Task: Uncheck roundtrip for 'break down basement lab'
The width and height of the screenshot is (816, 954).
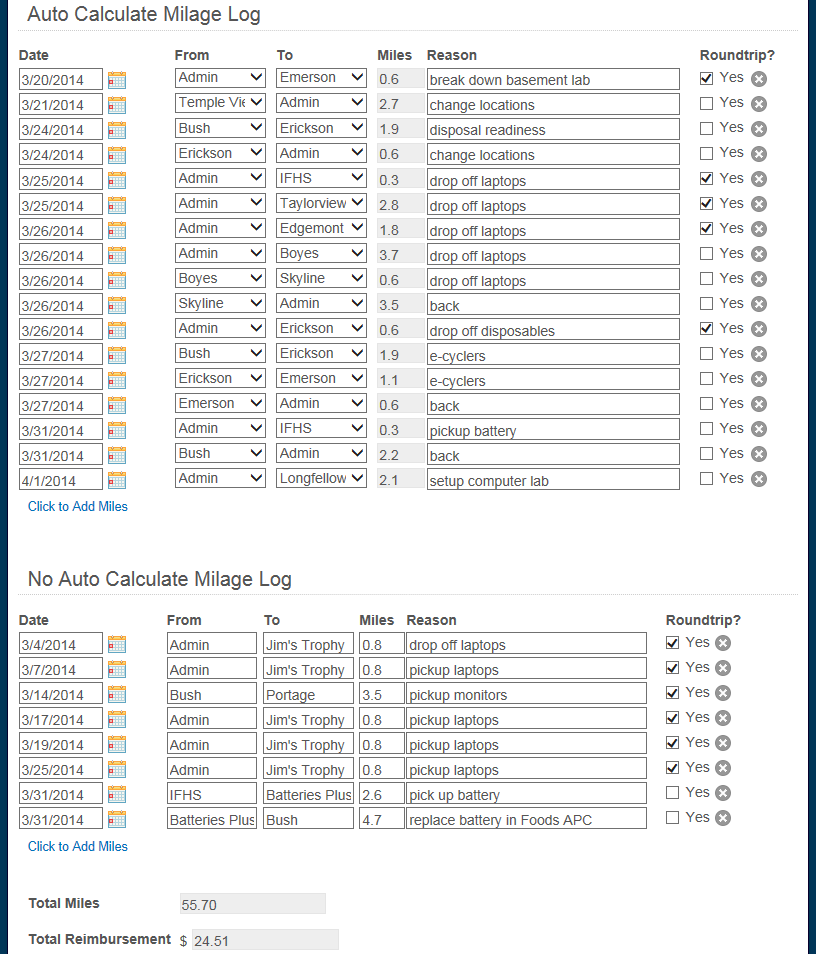Action: pyautogui.click(x=706, y=78)
